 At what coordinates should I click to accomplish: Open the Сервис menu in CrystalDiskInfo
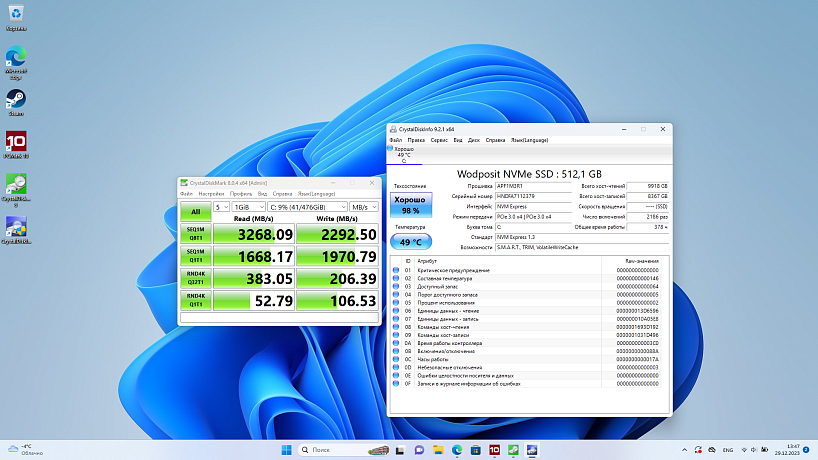[x=439, y=140]
